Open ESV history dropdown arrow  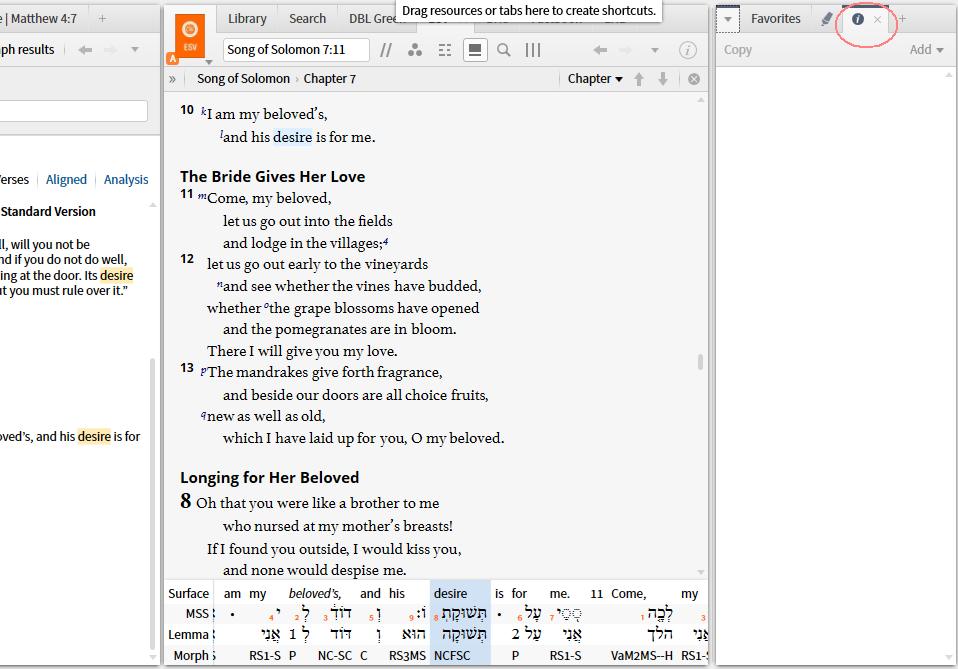pos(654,50)
